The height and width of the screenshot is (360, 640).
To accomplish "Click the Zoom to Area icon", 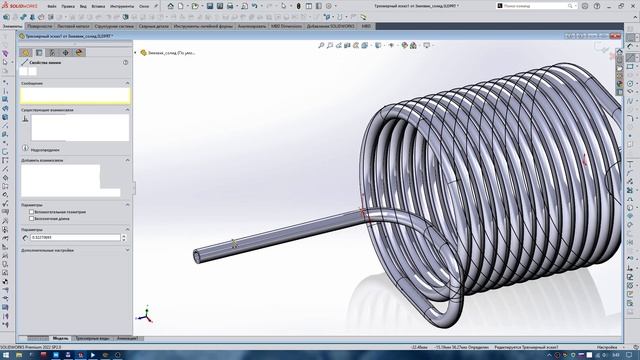I will [330, 45].
